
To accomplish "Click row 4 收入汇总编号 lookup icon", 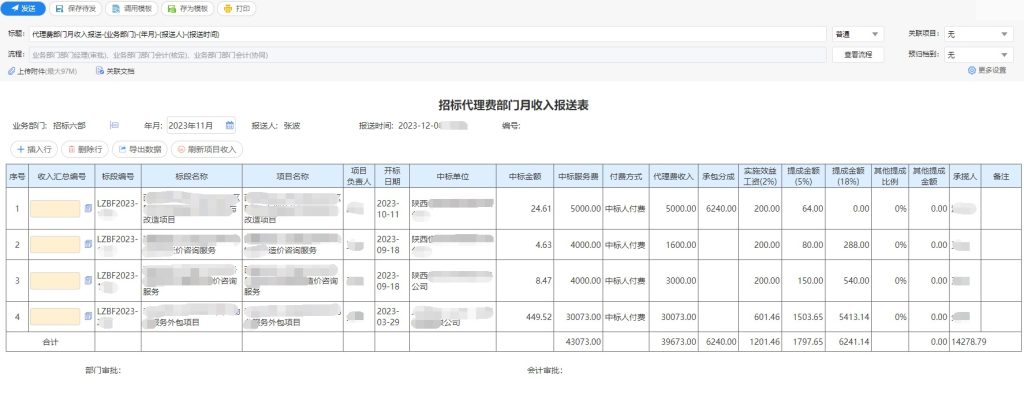I will 88,317.
